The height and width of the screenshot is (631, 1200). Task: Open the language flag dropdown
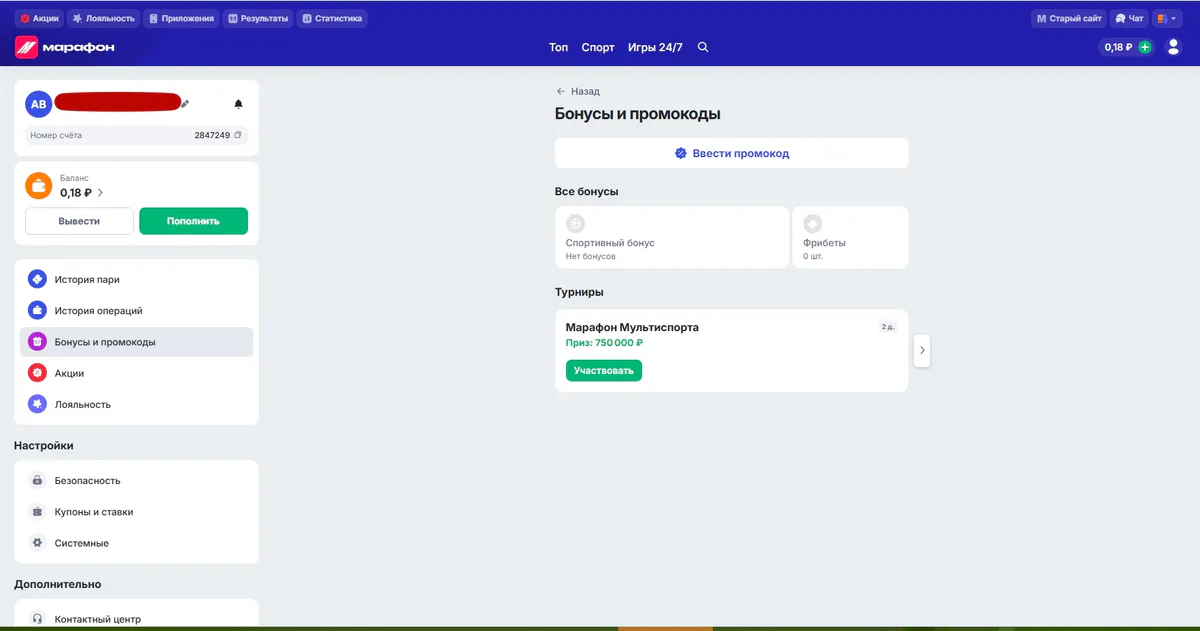(x=1167, y=18)
